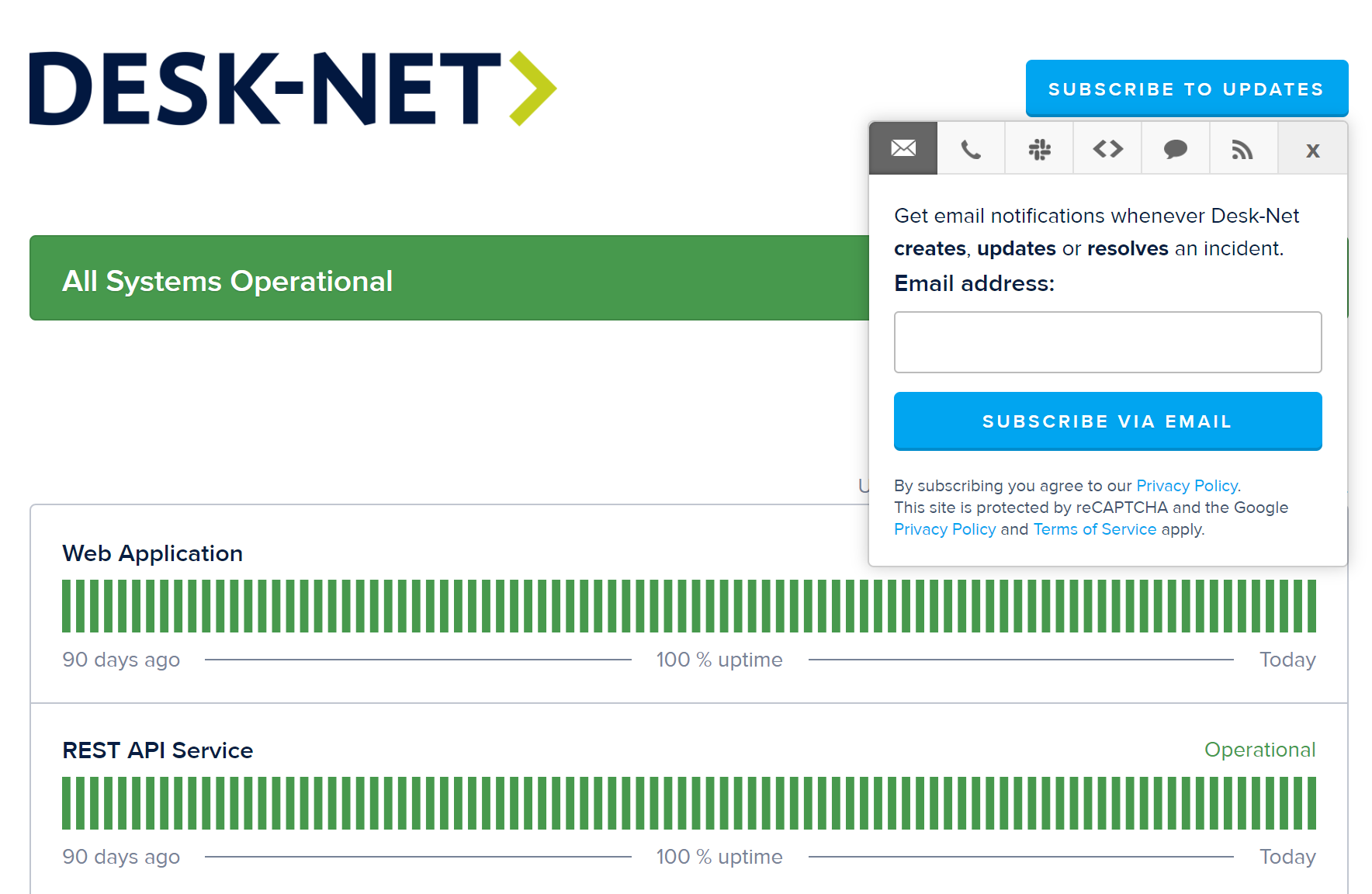The height and width of the screenshot is (894, 1372).
Task: Select the email envelope subscription tab
Action: pyautogui.click(x=903, y=148)
